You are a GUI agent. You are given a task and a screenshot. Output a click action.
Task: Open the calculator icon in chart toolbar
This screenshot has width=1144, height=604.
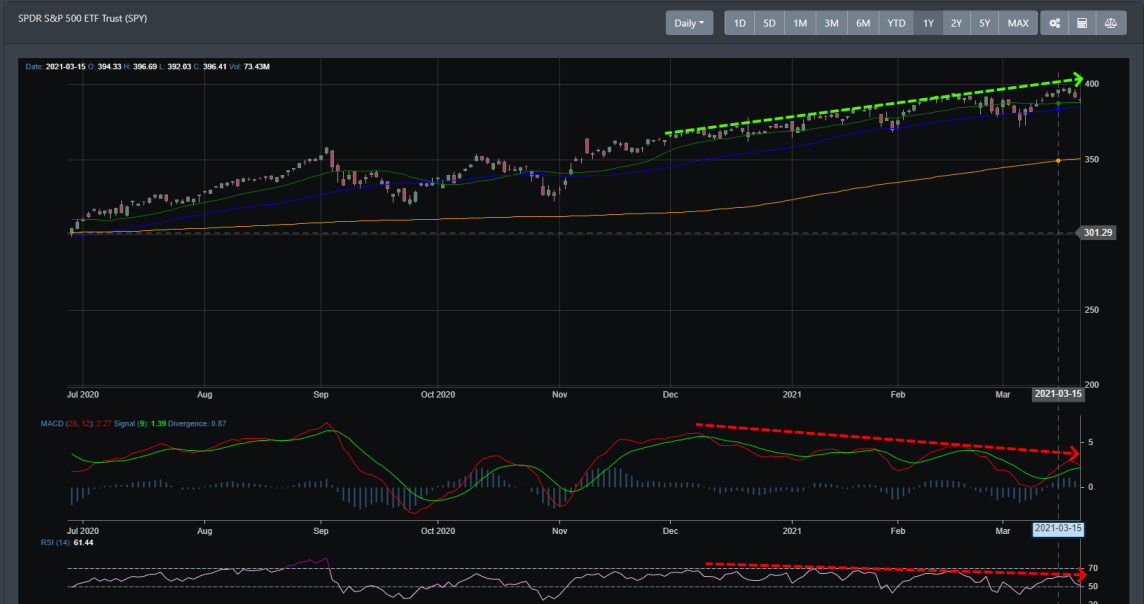tap(1082, 23)
